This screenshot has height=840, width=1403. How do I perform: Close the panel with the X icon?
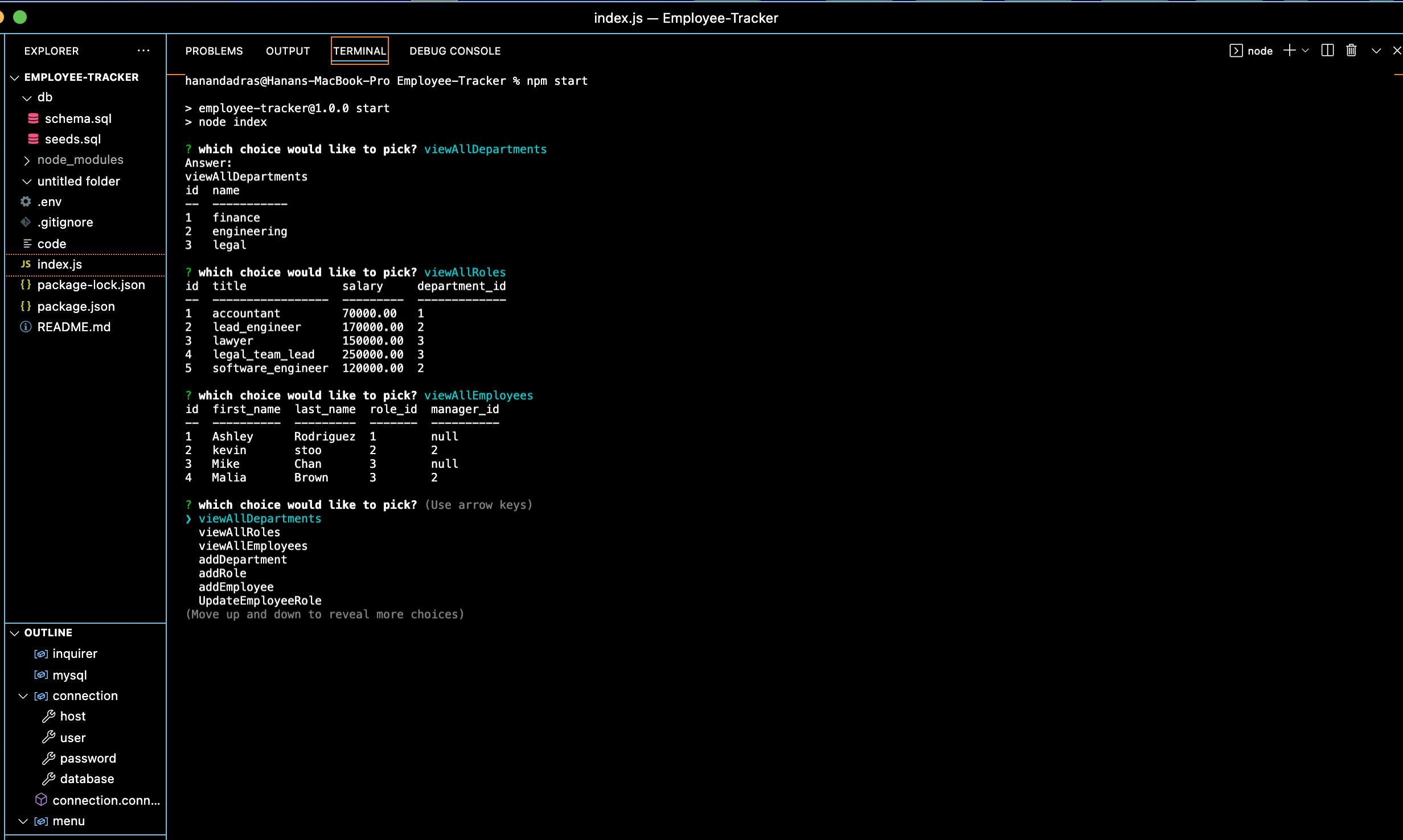1397,51
